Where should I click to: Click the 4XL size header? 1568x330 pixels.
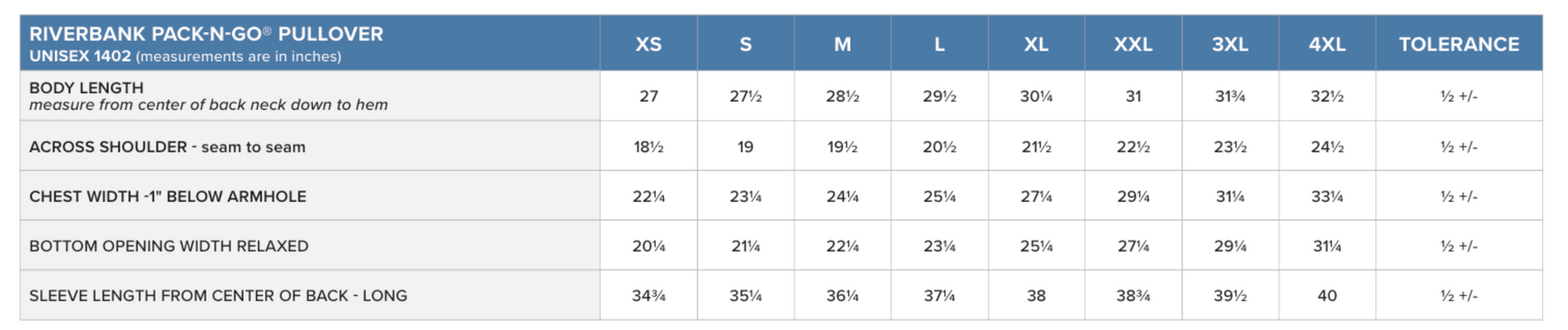coord(1327,44)
